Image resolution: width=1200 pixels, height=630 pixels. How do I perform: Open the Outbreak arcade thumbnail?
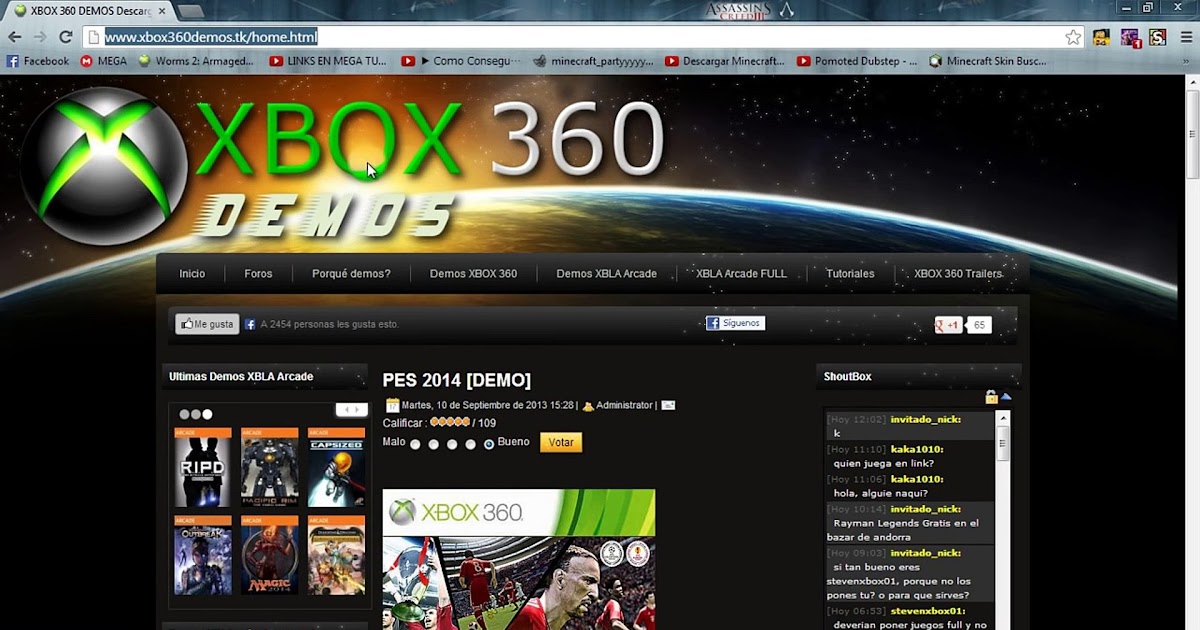tap(202, 555)
